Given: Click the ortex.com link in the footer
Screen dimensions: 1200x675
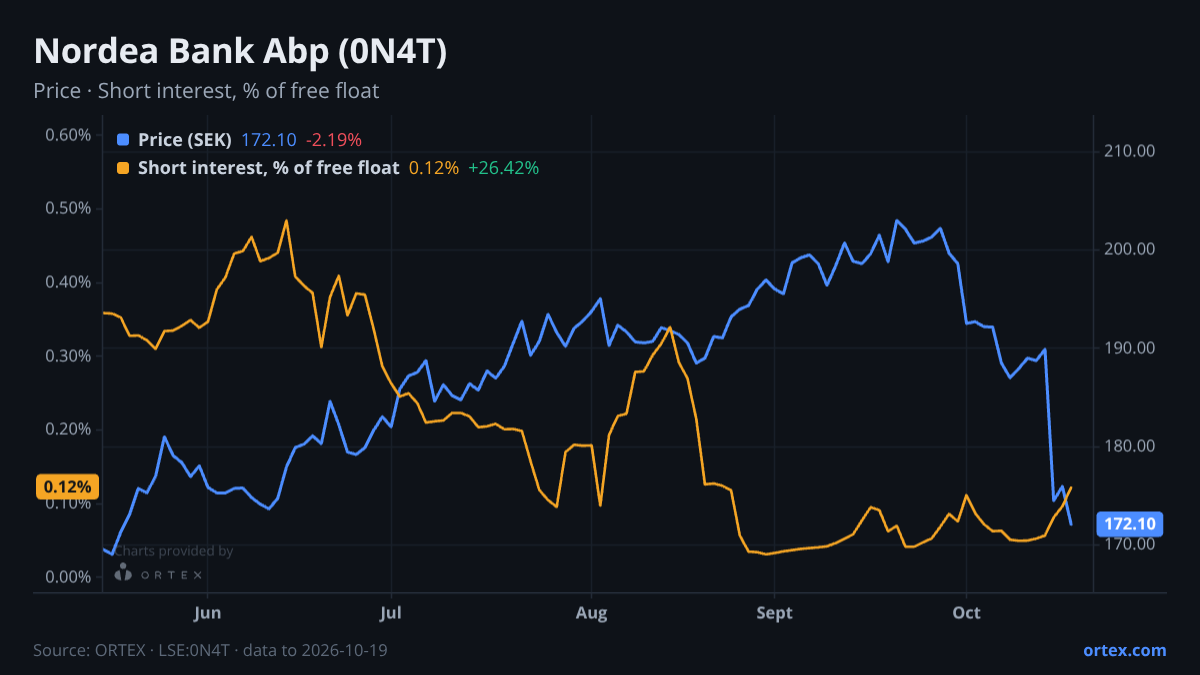Looking at the screenshot, I should 1124,650.
